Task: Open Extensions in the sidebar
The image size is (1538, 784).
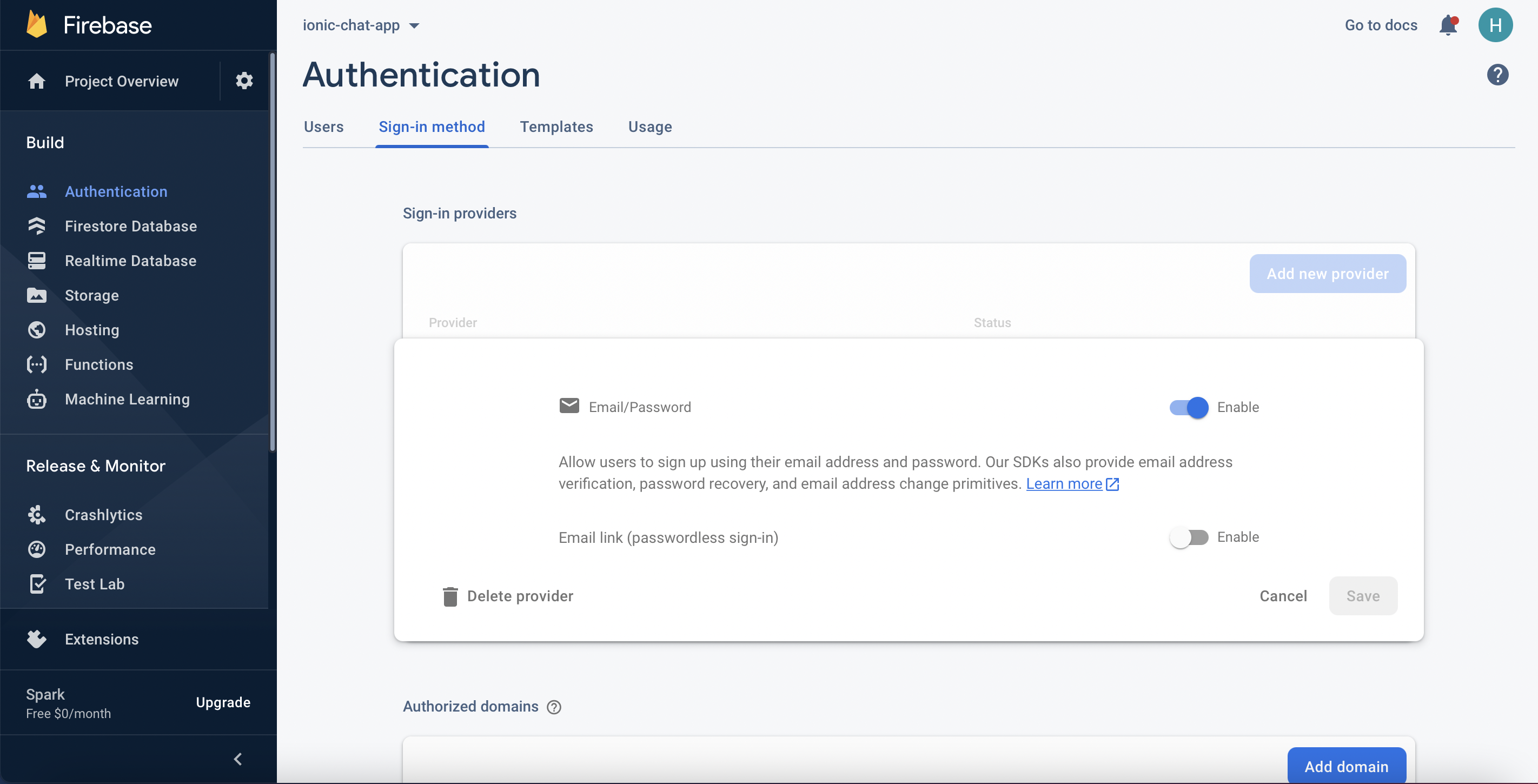Action: [102, 639]
